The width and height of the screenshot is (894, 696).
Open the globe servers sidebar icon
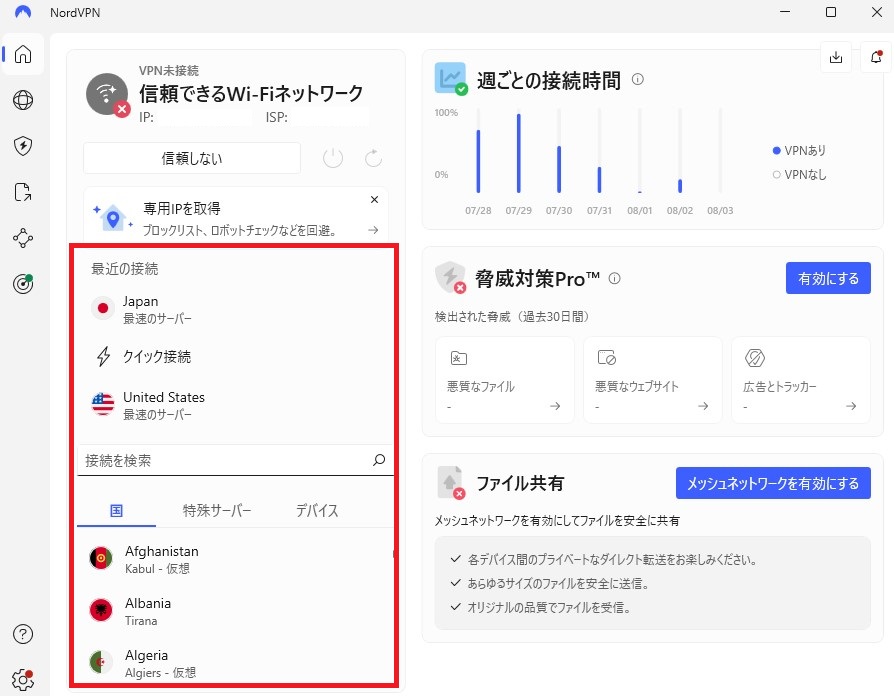[23, 100]
